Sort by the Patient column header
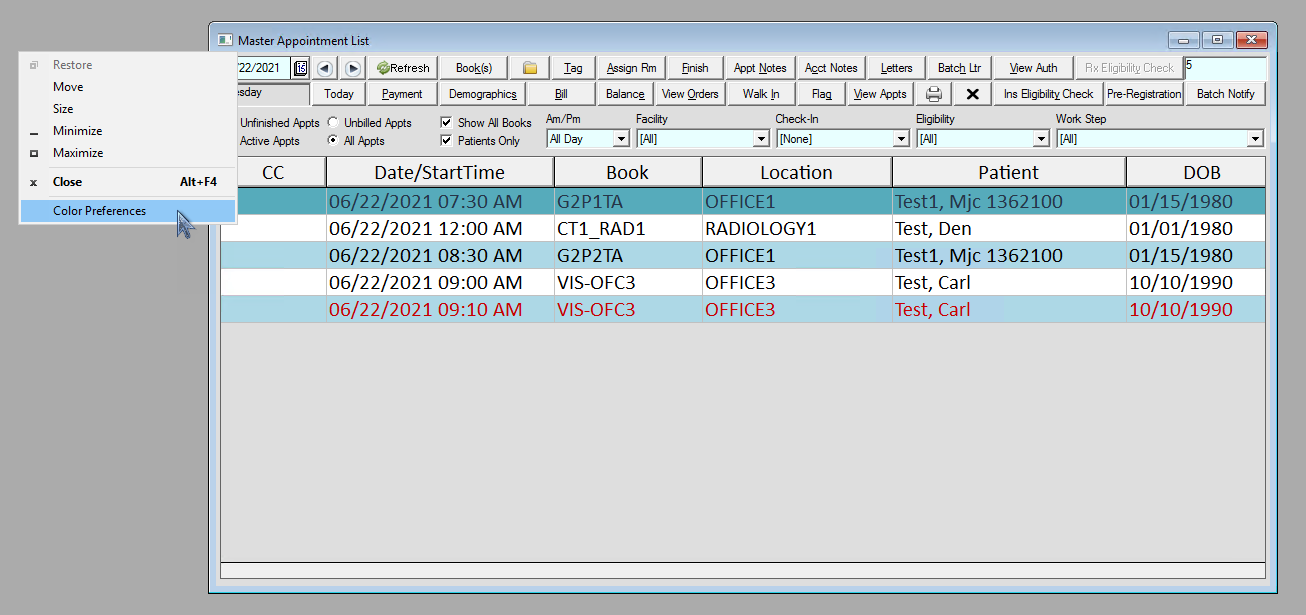Viewport: 1306px width, 615px height. (1008, 172)
